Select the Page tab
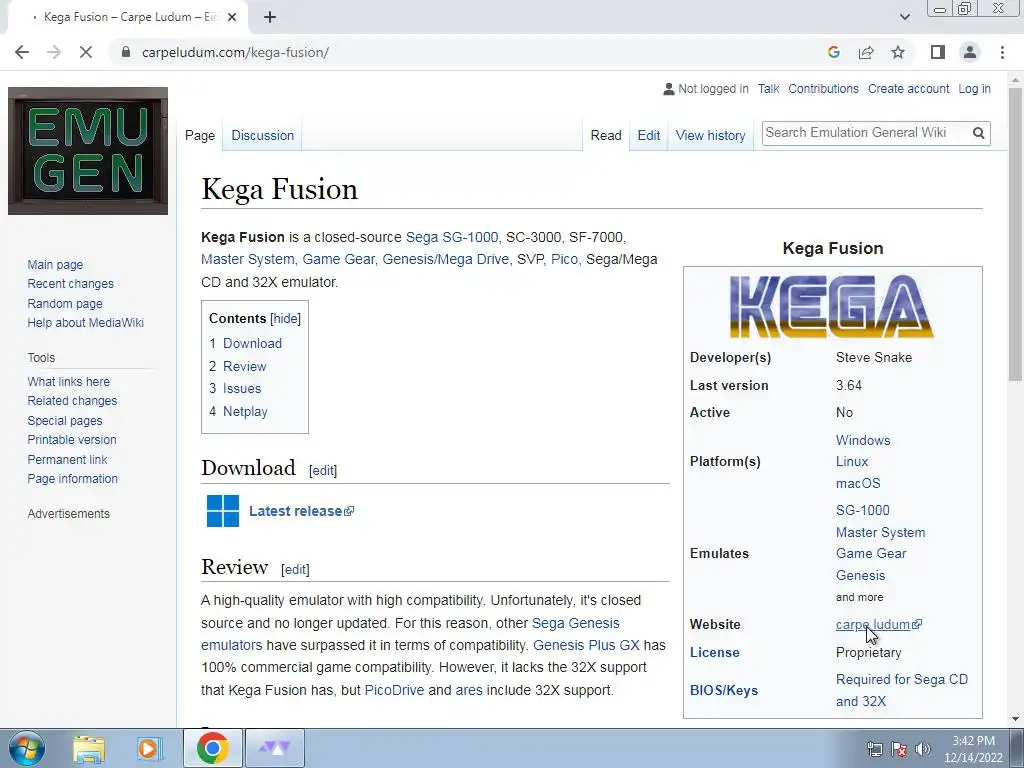The image size is (1024, 768). (200, 135)
